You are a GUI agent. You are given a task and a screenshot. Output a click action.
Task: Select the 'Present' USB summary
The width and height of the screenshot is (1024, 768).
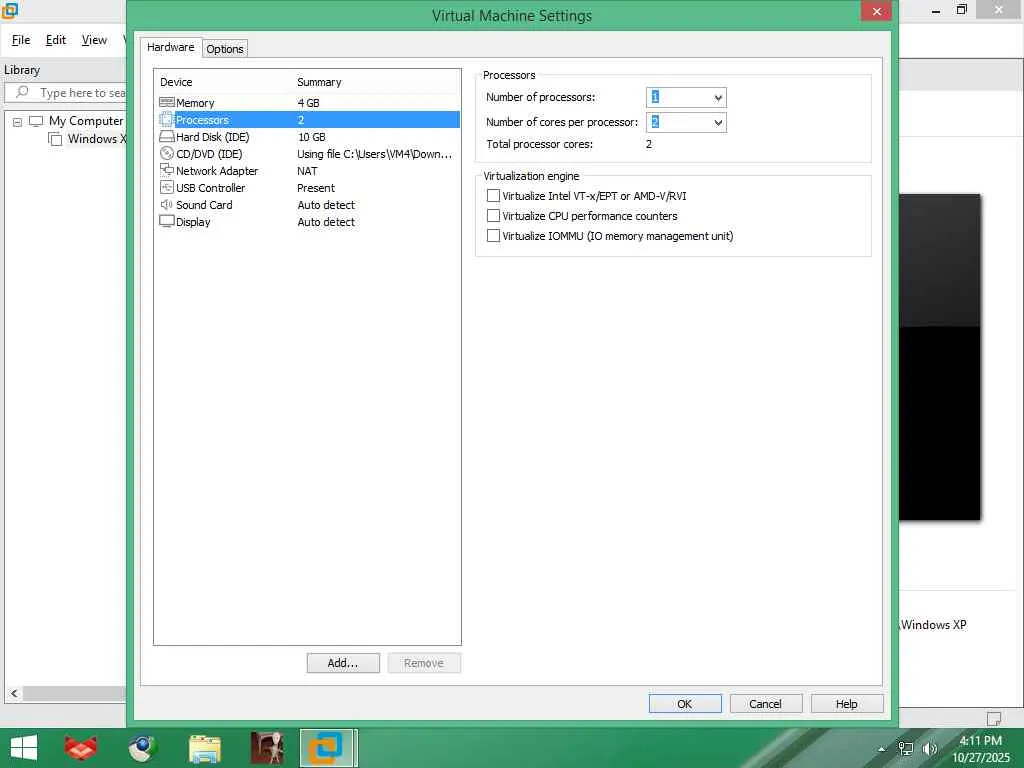click(x=315, y=187)
